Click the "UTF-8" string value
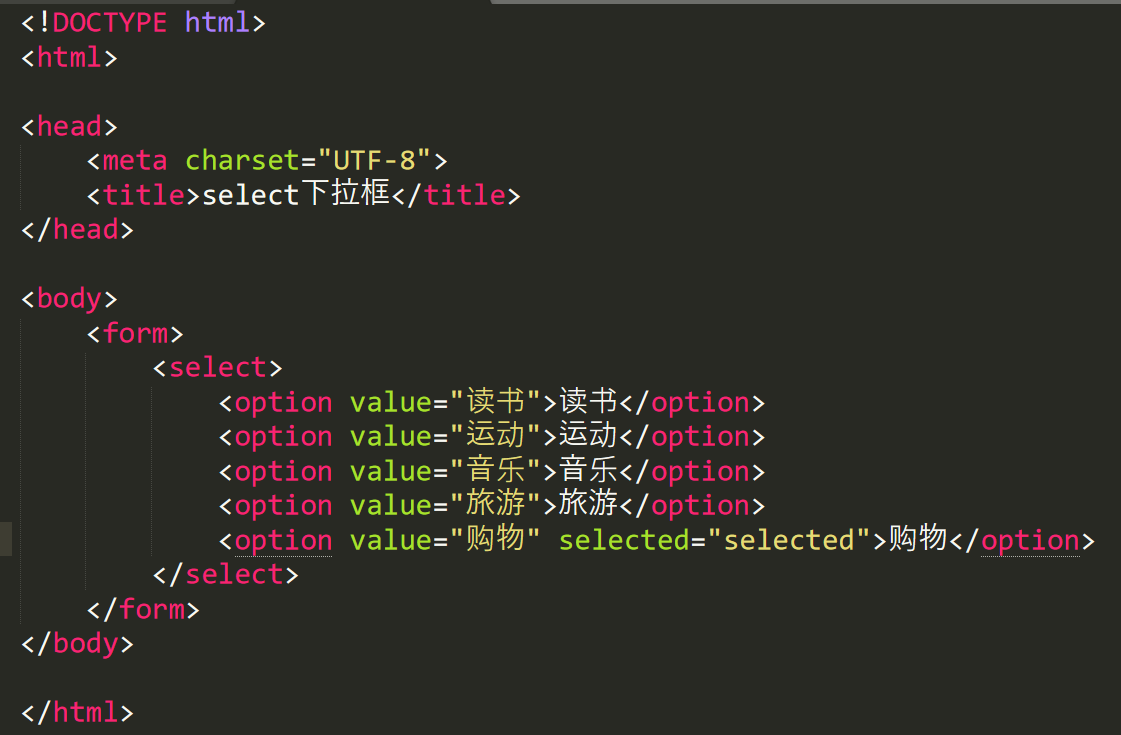 tap(374, 160)
